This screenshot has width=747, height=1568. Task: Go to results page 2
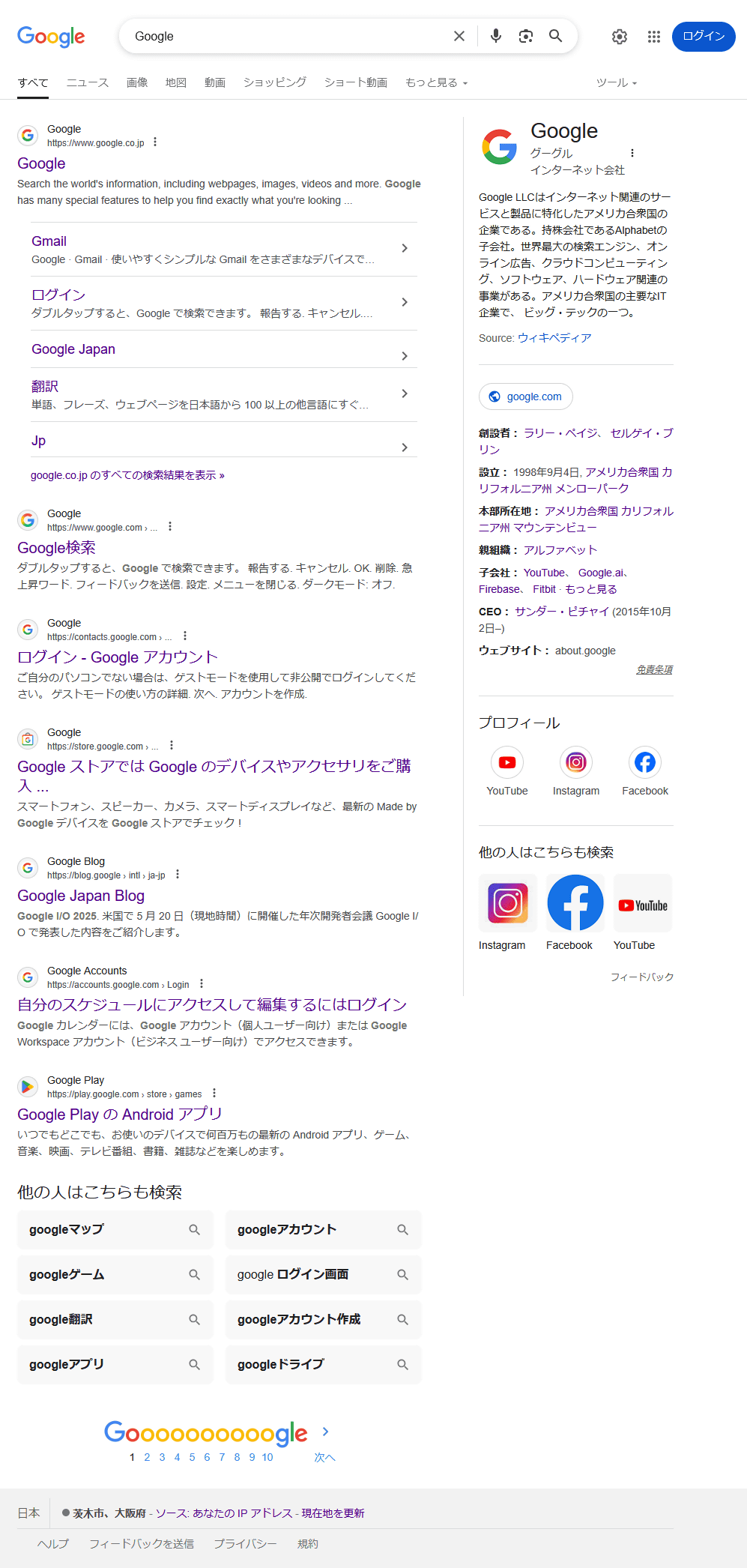click(x=147, y=1457)
